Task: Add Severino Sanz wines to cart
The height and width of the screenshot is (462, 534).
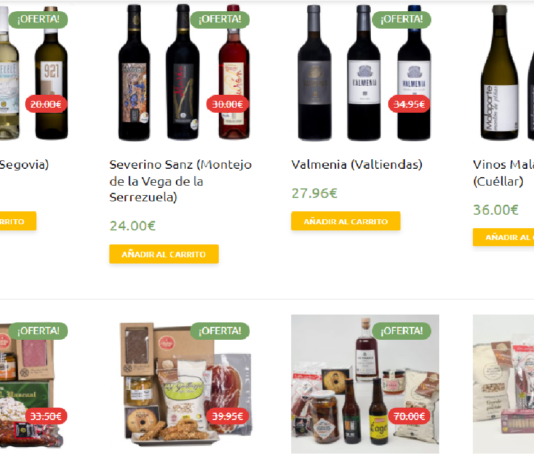Action: 164,254
